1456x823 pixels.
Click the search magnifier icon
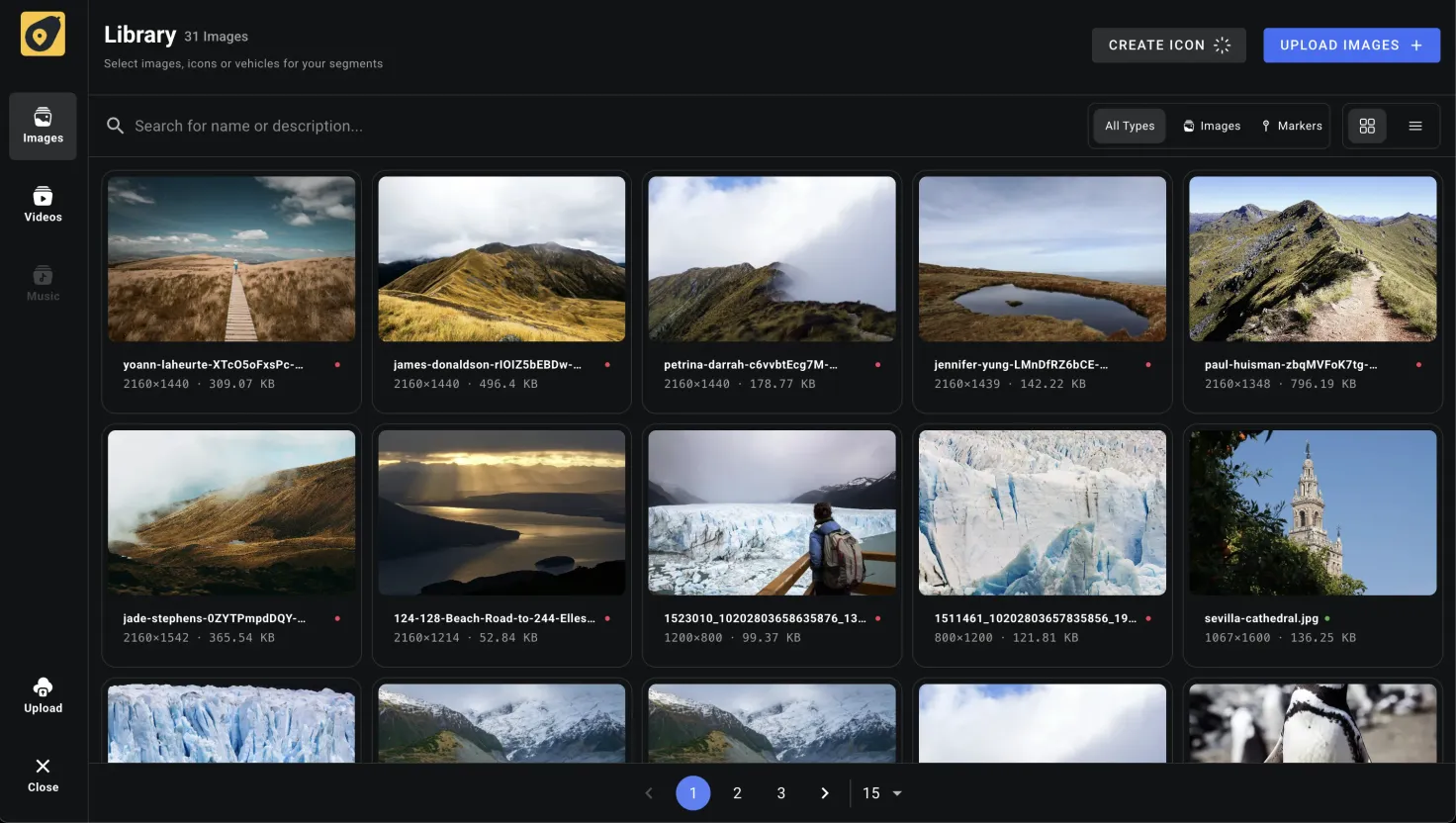pos(115,126)
